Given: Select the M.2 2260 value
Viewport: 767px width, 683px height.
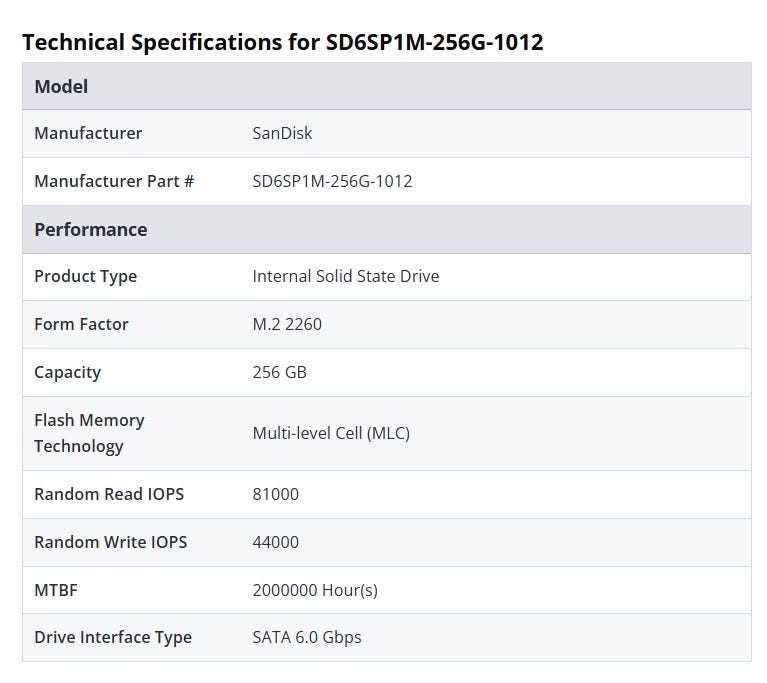Looking at the screenshot, I should pos(287,324).
